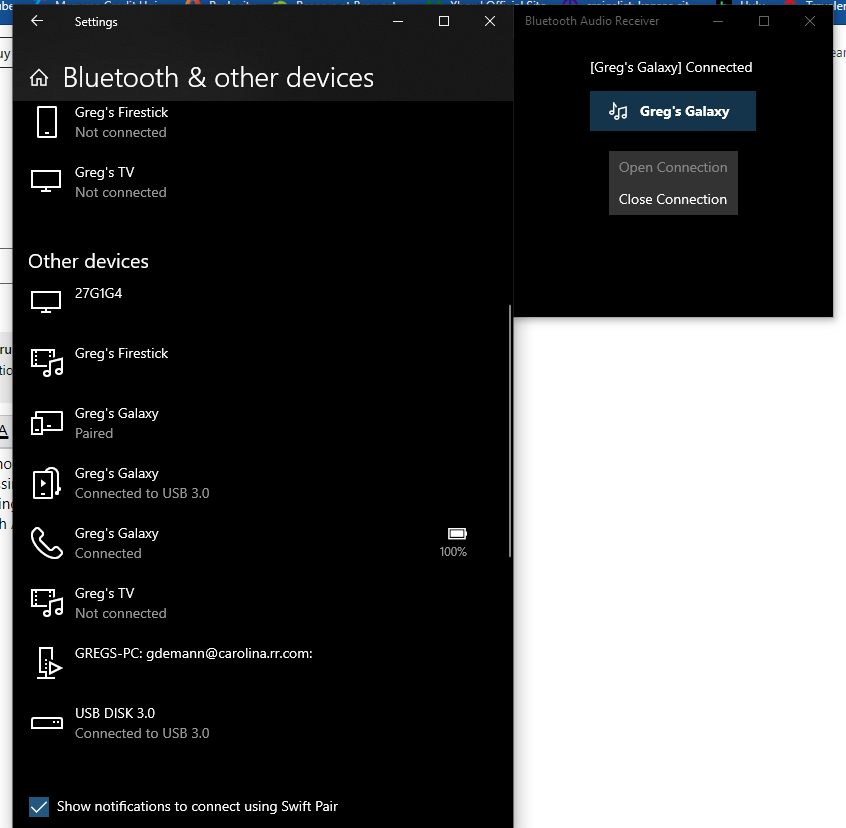Click Open Connection in Bluetooth Audio Receiver

(673, 167)
